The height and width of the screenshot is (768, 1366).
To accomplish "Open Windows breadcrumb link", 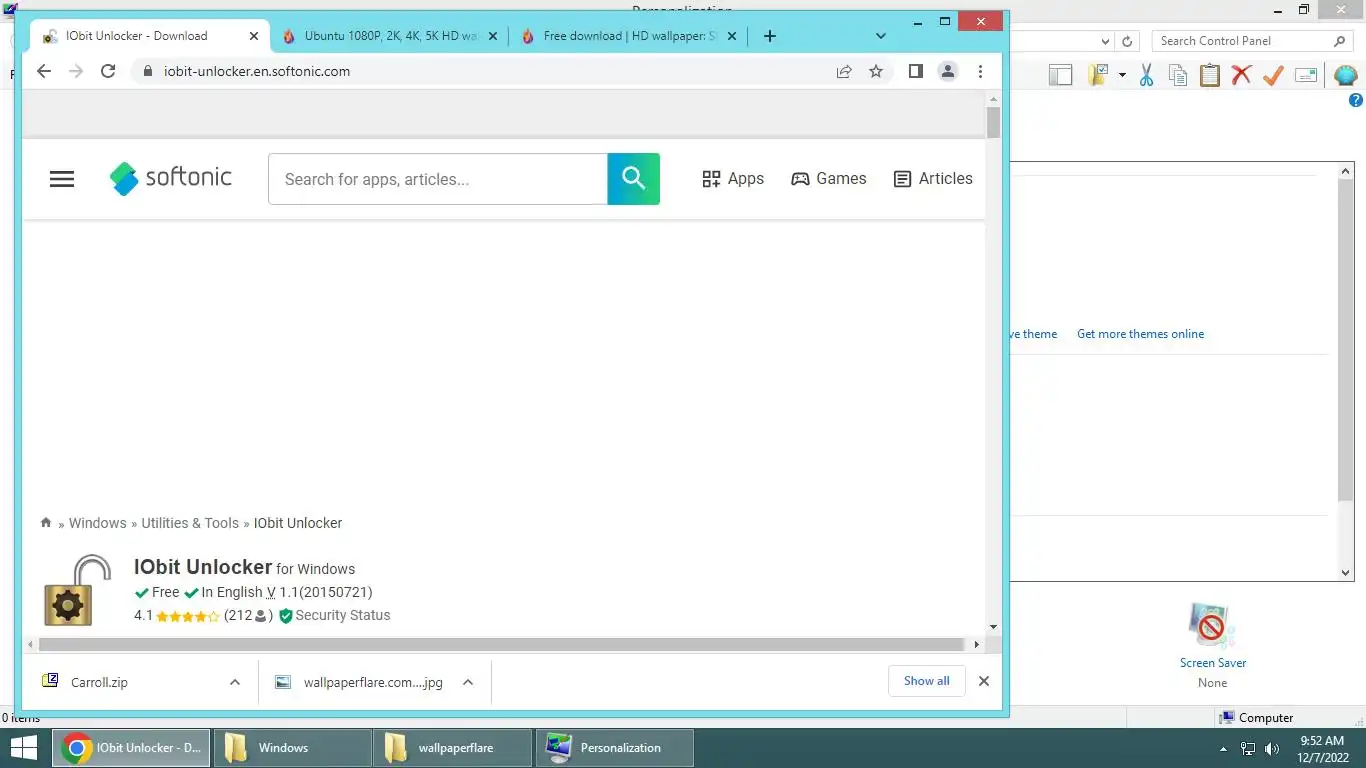I will (97, 523).
